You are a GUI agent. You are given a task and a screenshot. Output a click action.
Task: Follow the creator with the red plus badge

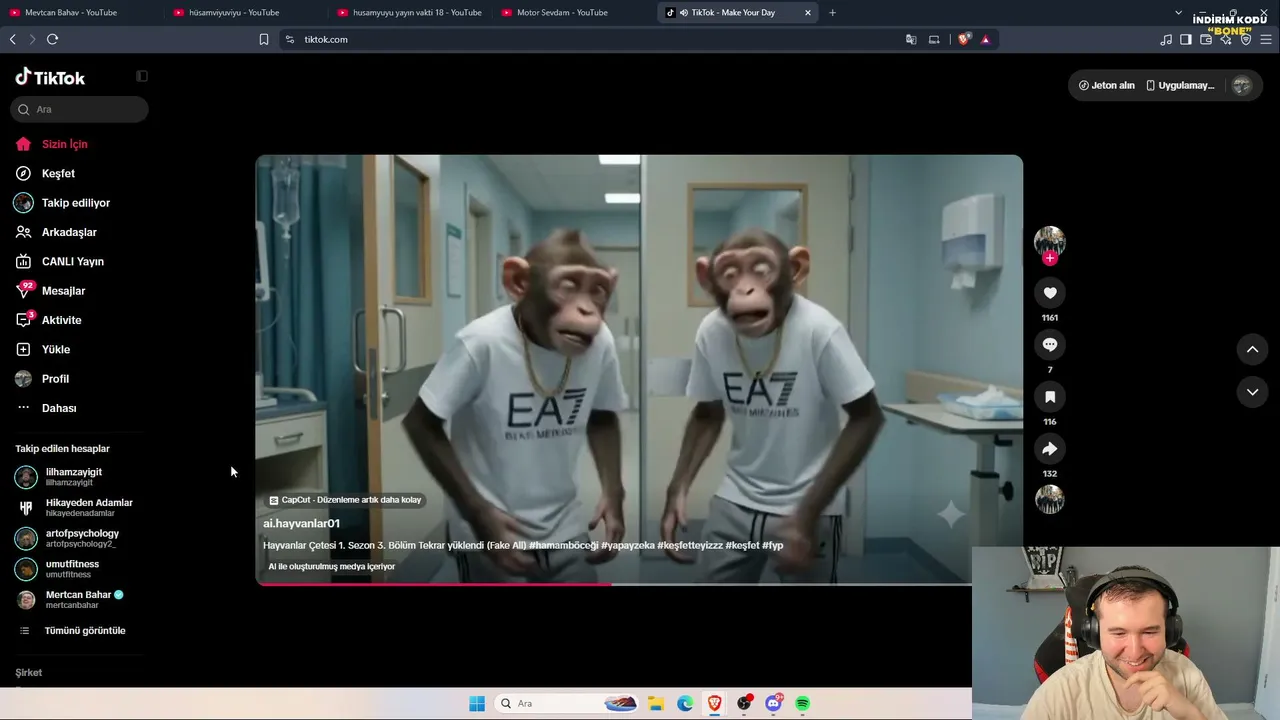(1049, 258)
